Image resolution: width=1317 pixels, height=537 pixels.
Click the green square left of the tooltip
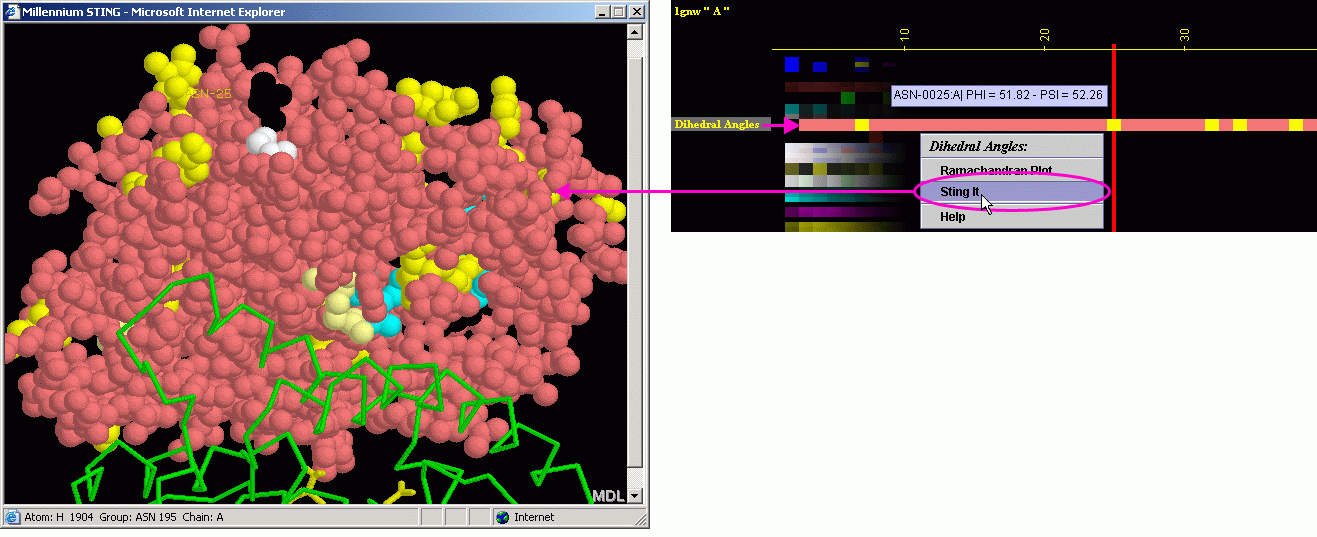[848, 98]
